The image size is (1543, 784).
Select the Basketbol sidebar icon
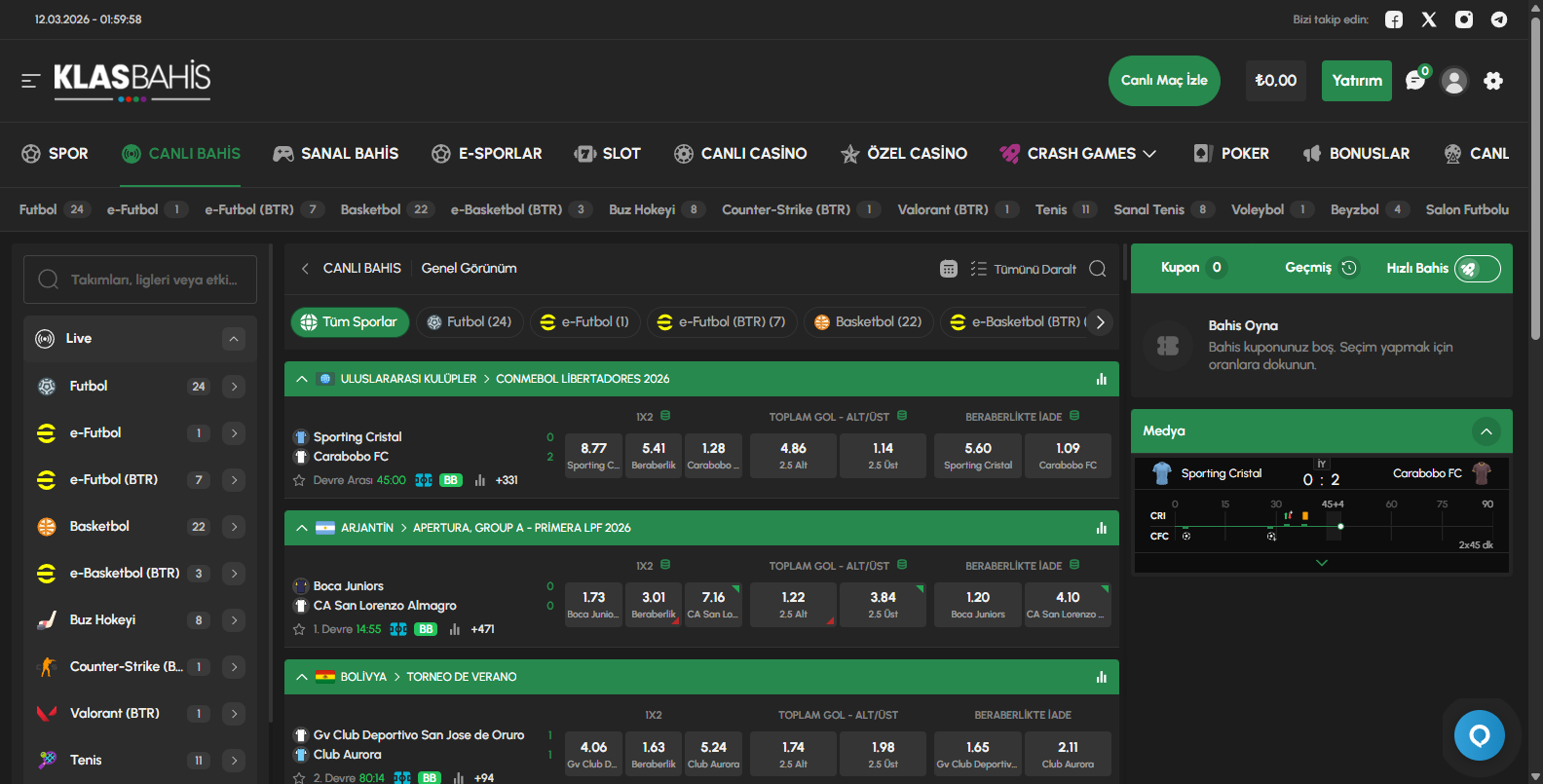point(47,527)
